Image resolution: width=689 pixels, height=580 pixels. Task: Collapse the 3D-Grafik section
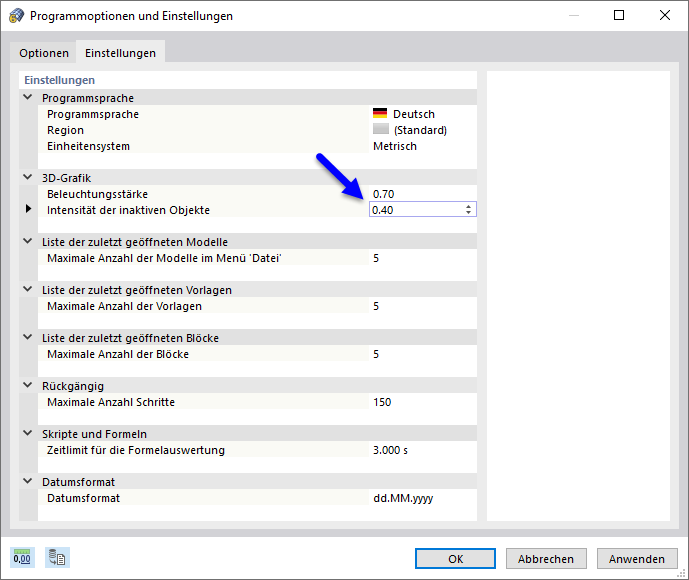click(x=28, y=177)
